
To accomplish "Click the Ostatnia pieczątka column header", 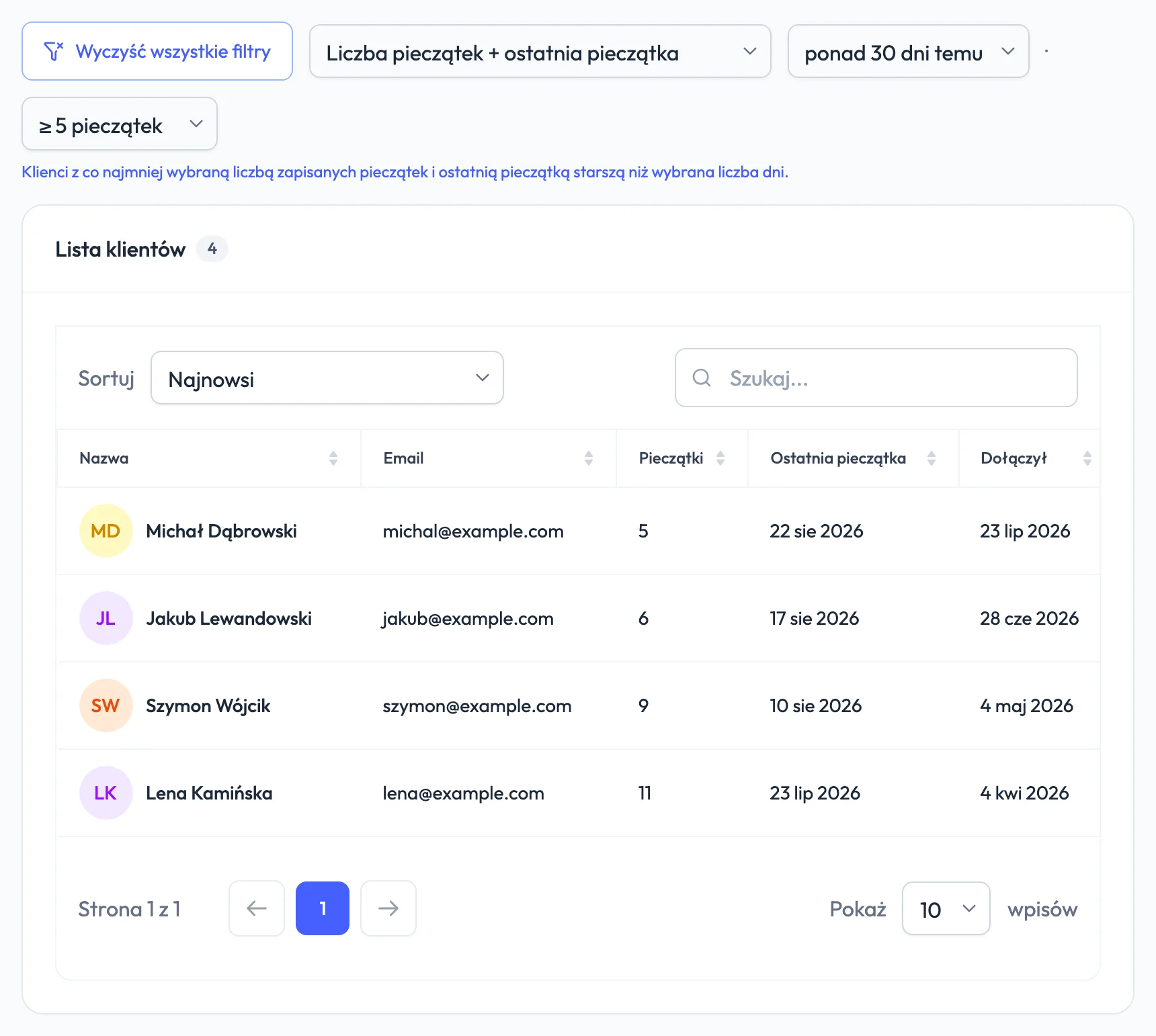I will click(854, 458).
